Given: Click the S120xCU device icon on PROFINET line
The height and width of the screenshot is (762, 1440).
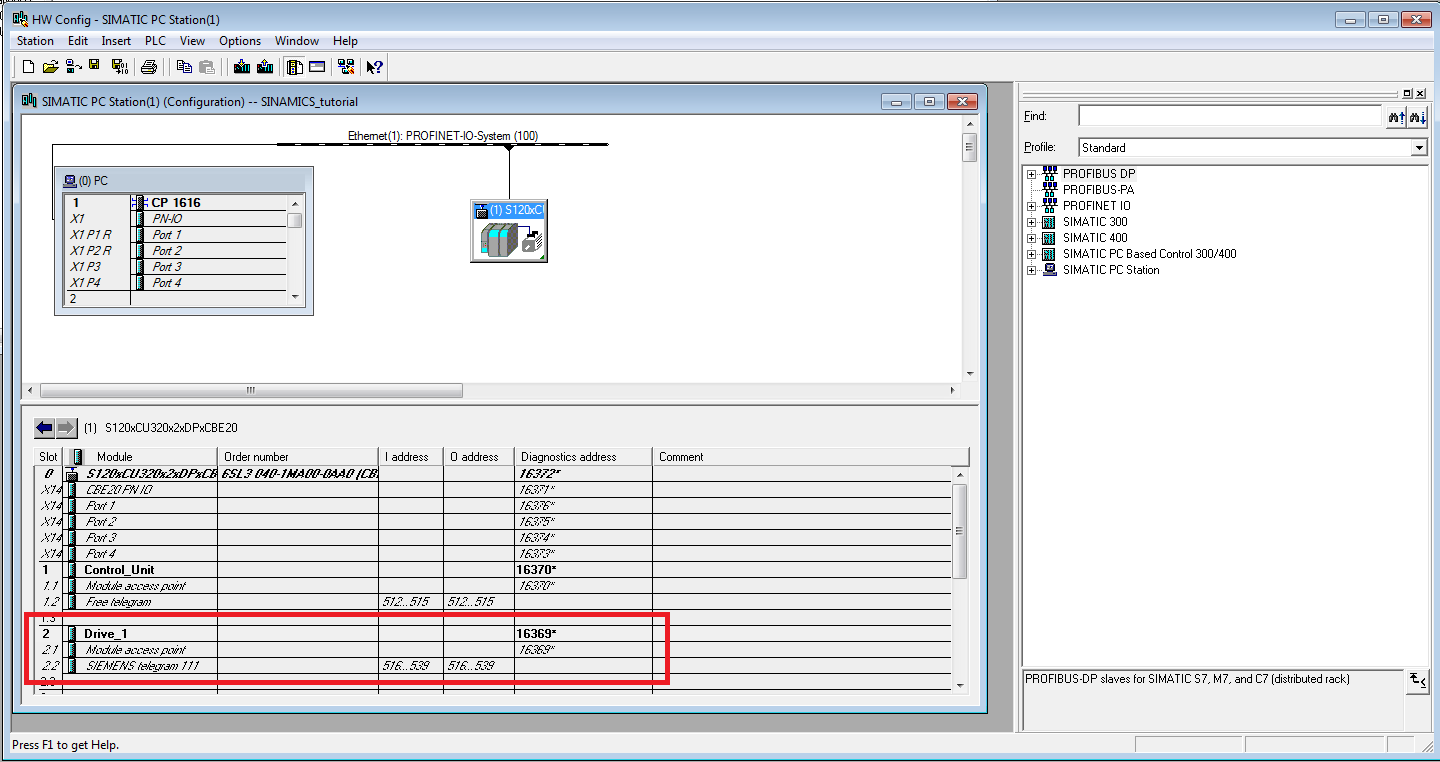Looking at the screenshot, I should tap(510, 232).
